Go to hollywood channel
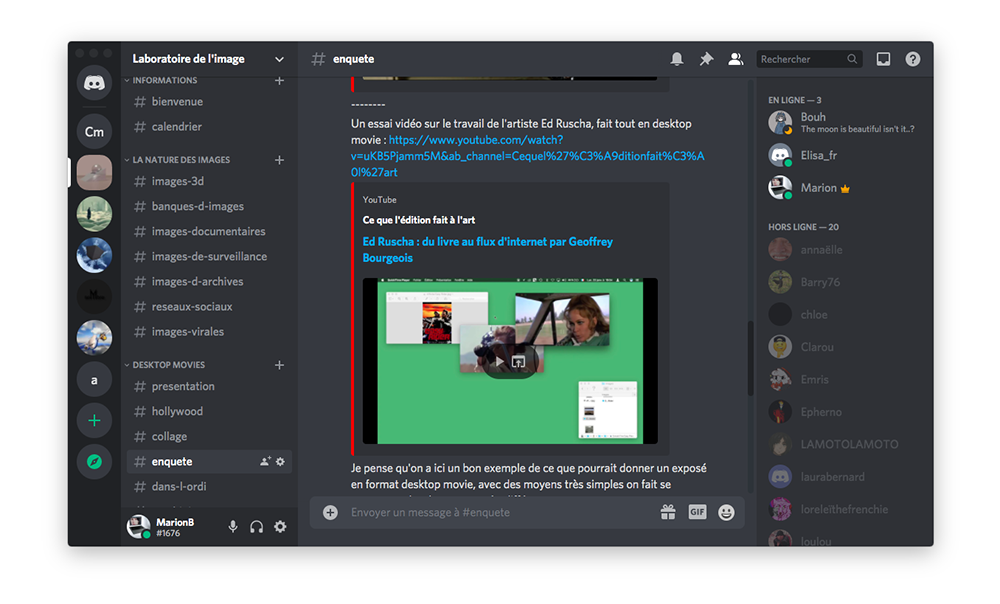Screen dimensions: 1000x604 point(209,411)
